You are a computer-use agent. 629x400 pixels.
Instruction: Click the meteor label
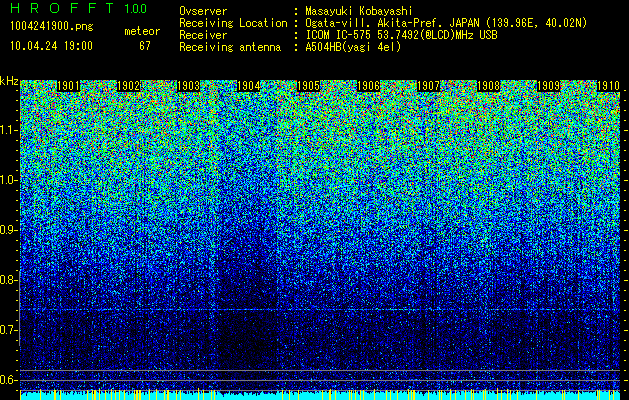(x=142, y=31)
